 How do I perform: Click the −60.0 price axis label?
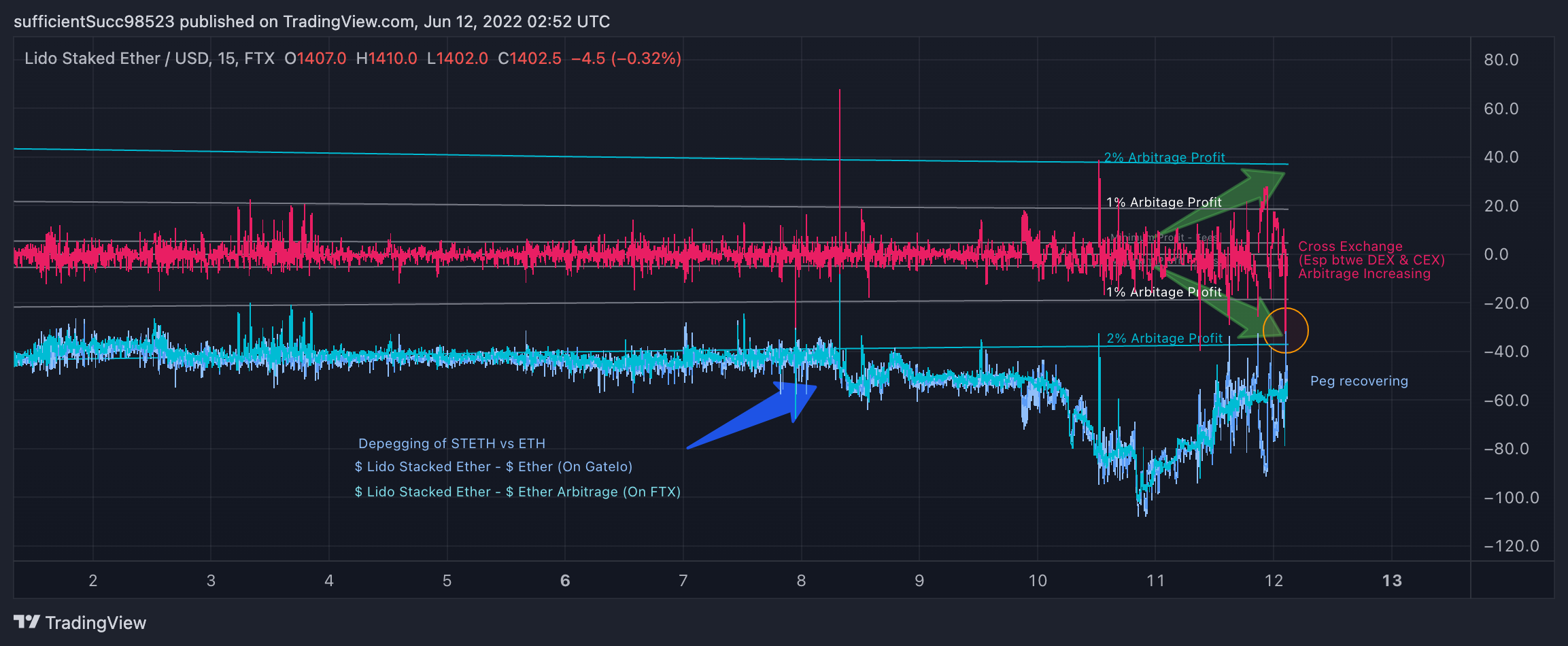pos(1506,401)
